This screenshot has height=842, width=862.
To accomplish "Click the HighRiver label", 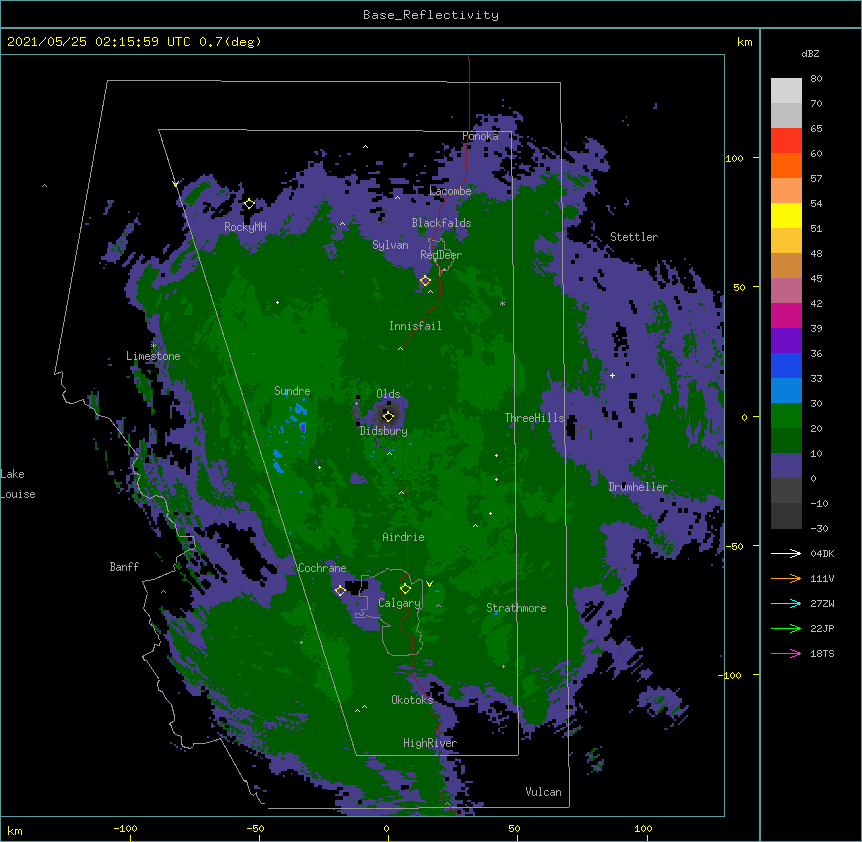I will [x=430, y=743].
